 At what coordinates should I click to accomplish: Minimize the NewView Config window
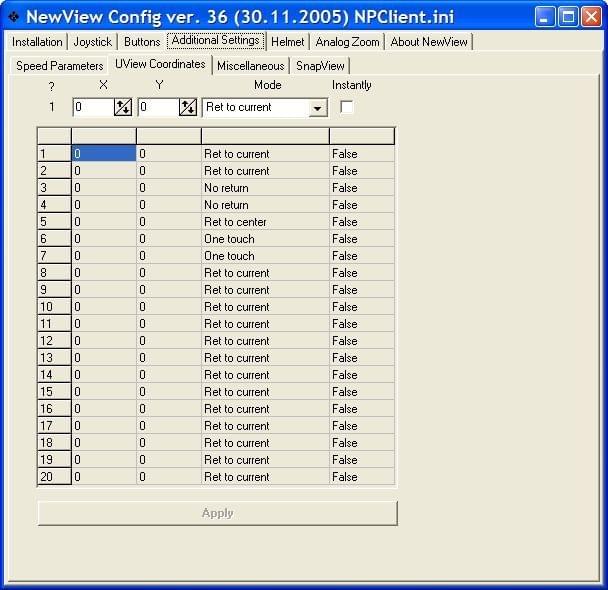(544, 17)
